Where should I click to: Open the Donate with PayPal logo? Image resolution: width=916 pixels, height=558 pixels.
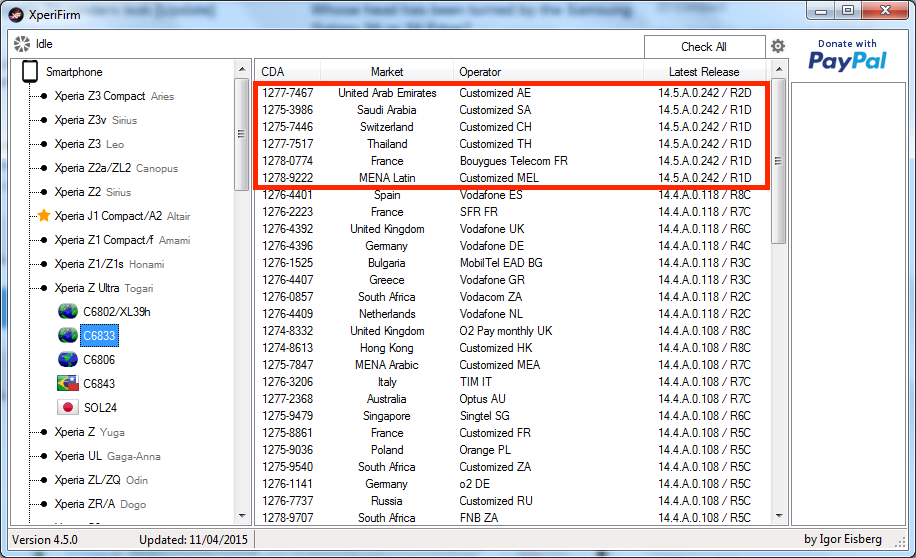pos(847,56)
